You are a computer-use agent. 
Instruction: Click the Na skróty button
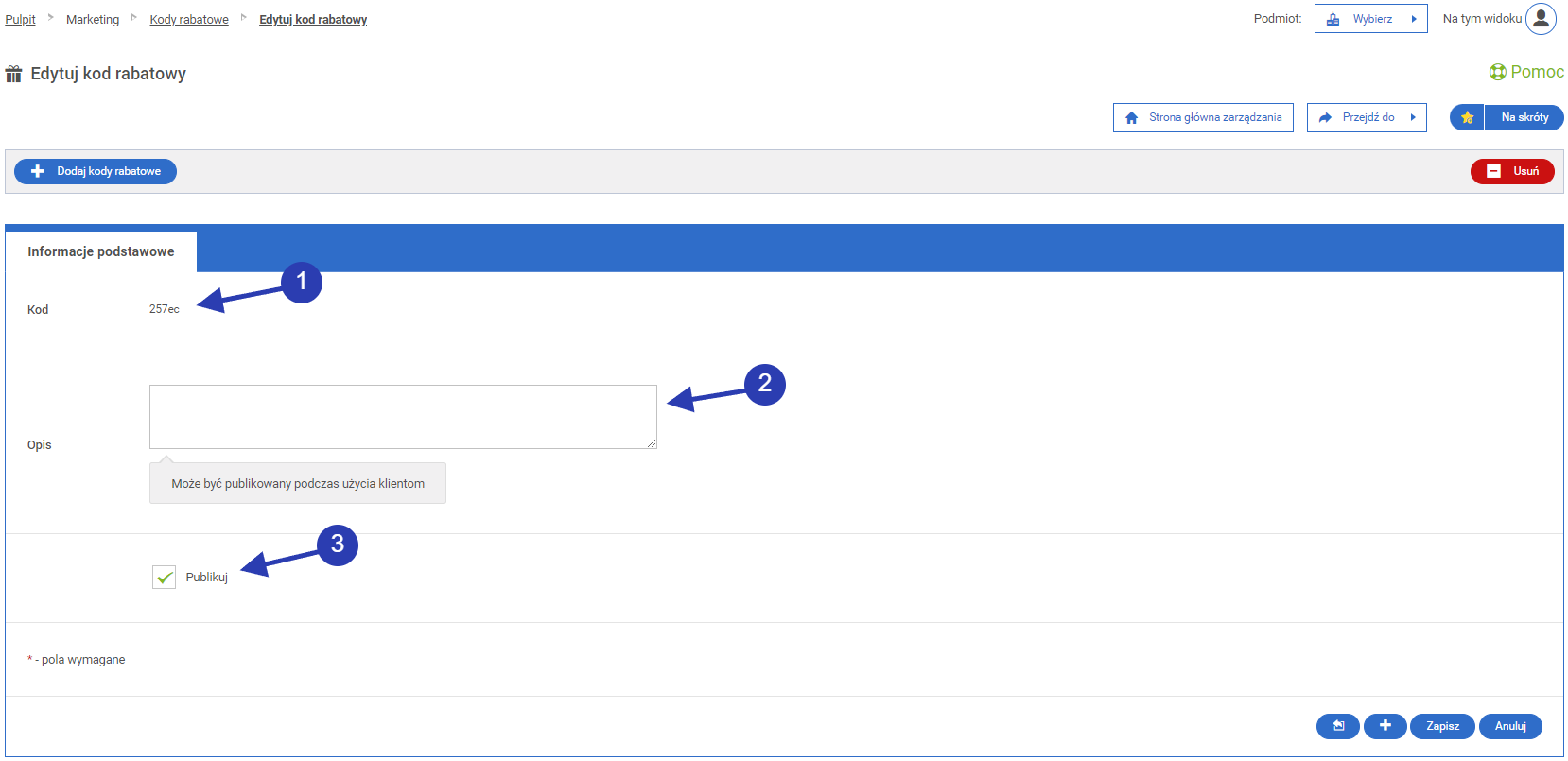click(x=1524, y=117)
